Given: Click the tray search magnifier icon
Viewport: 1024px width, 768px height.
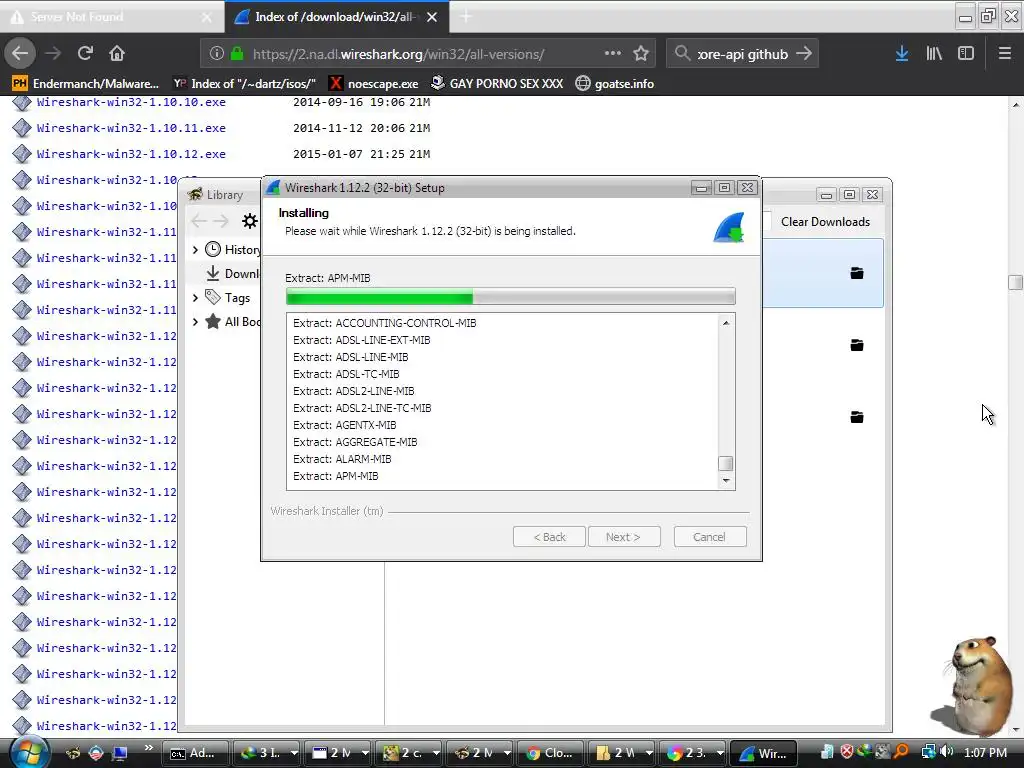Looking at the screenshot, I should pyautogui.click(x=901, y=752).
